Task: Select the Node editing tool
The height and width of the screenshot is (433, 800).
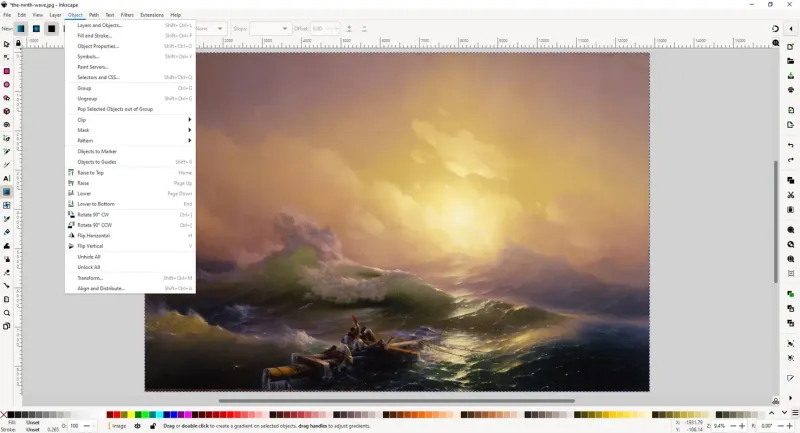Action: [x=7, y=58]
